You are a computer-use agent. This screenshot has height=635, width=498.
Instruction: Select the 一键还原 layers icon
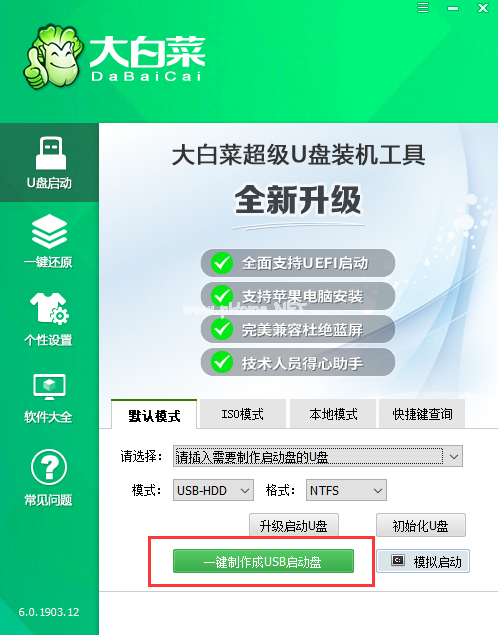[49, 231]
